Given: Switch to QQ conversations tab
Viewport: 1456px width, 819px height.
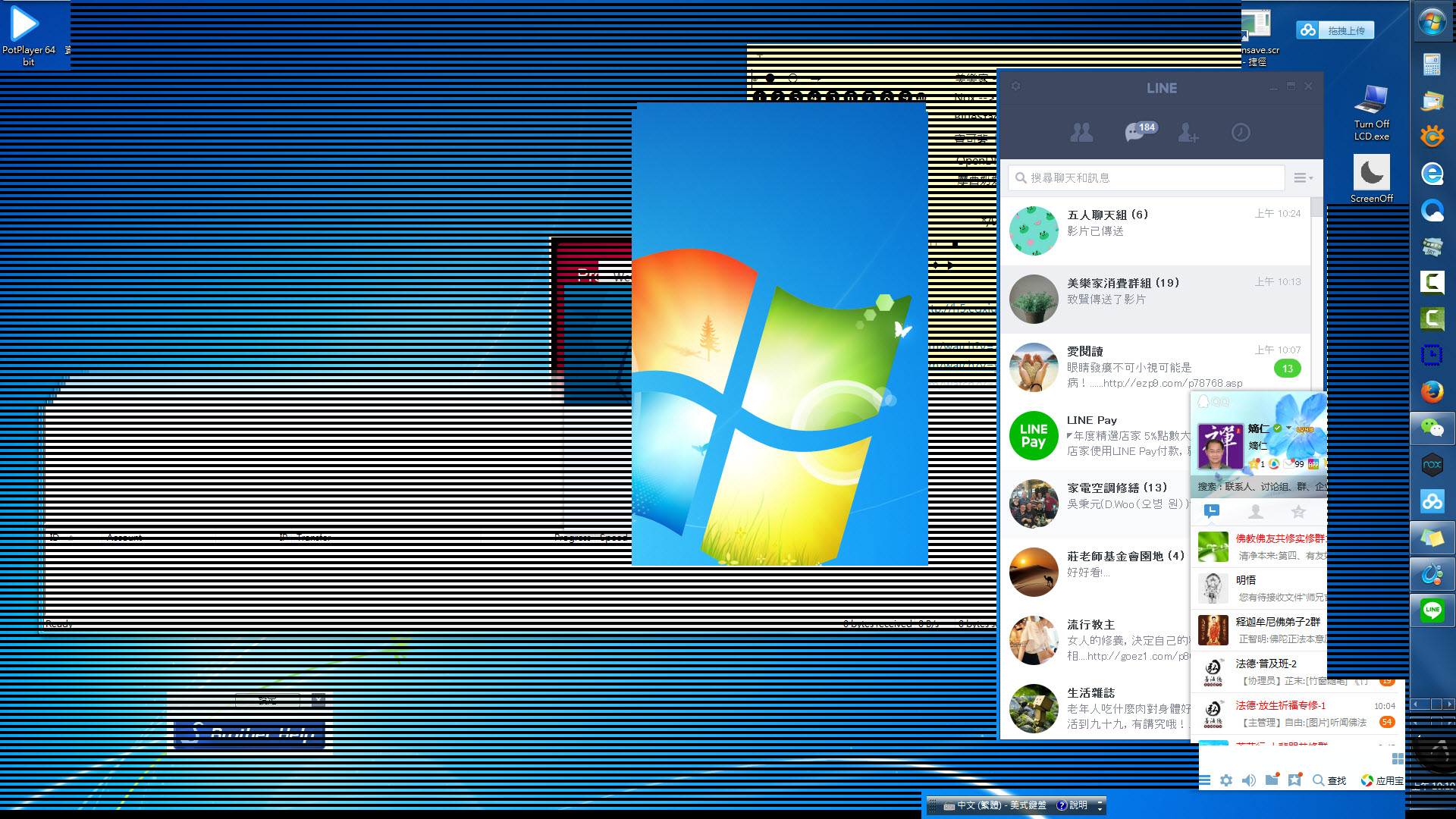Looking at the screenshot, I should [1212, 511].
